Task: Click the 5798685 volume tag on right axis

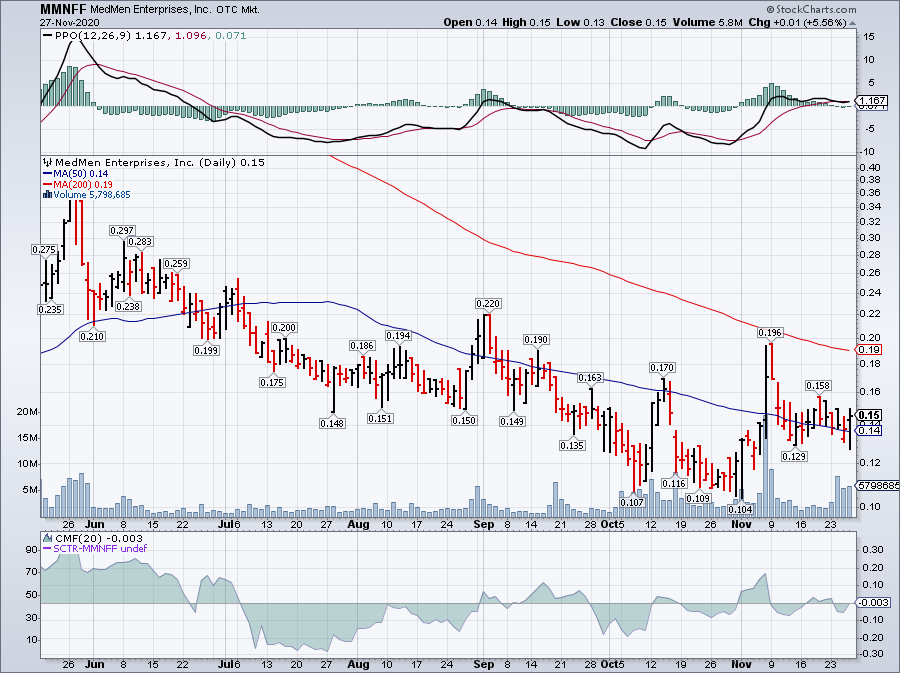Action: click(x=878, y=485)
